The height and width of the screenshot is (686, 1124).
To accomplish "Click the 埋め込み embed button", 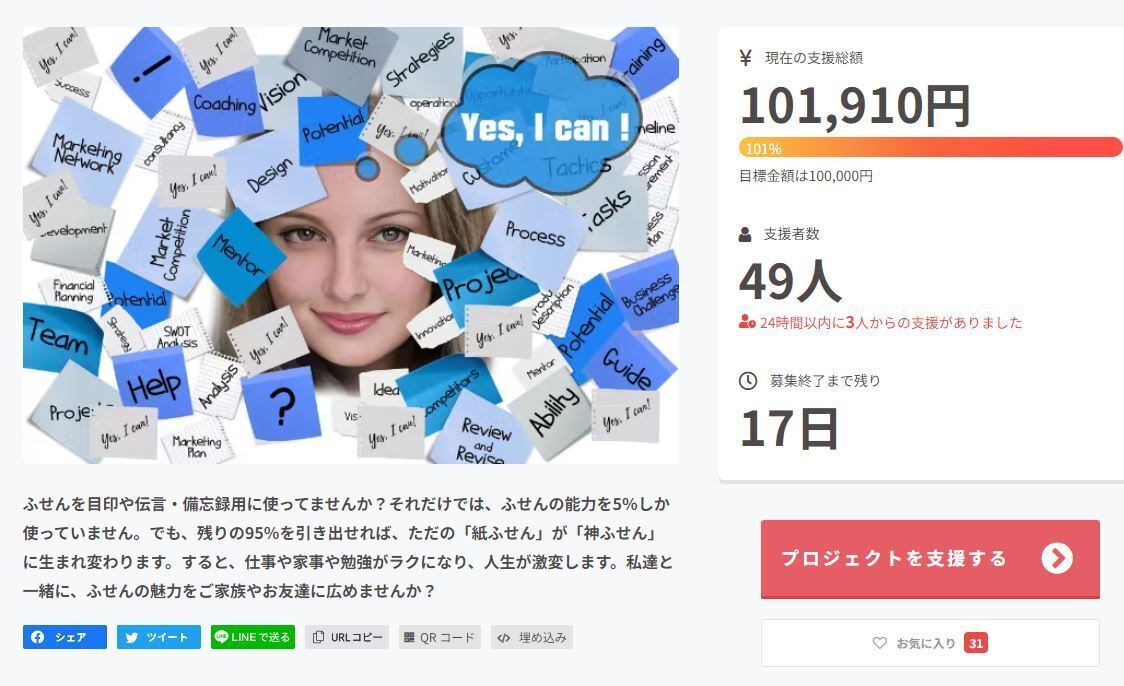I will pos(532,637).
